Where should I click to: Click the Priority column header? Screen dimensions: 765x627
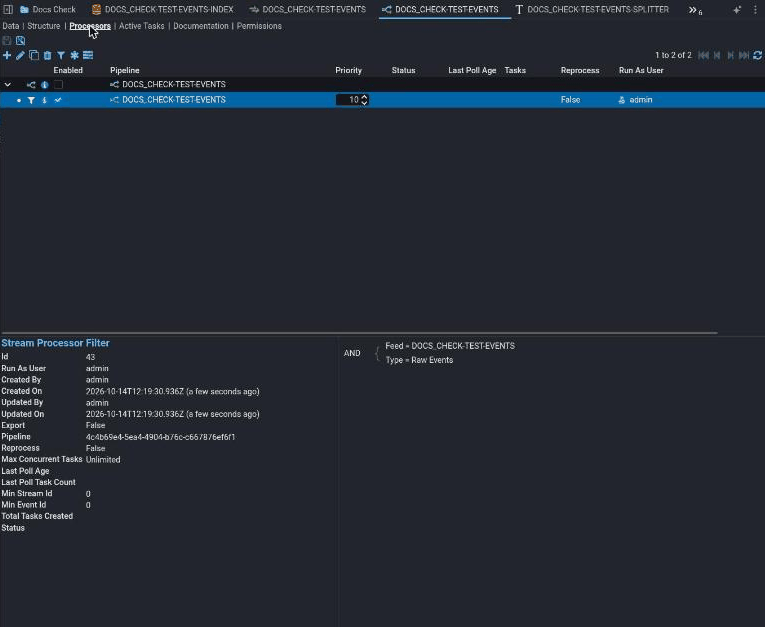pyautogui.click(x=348, y=70)
